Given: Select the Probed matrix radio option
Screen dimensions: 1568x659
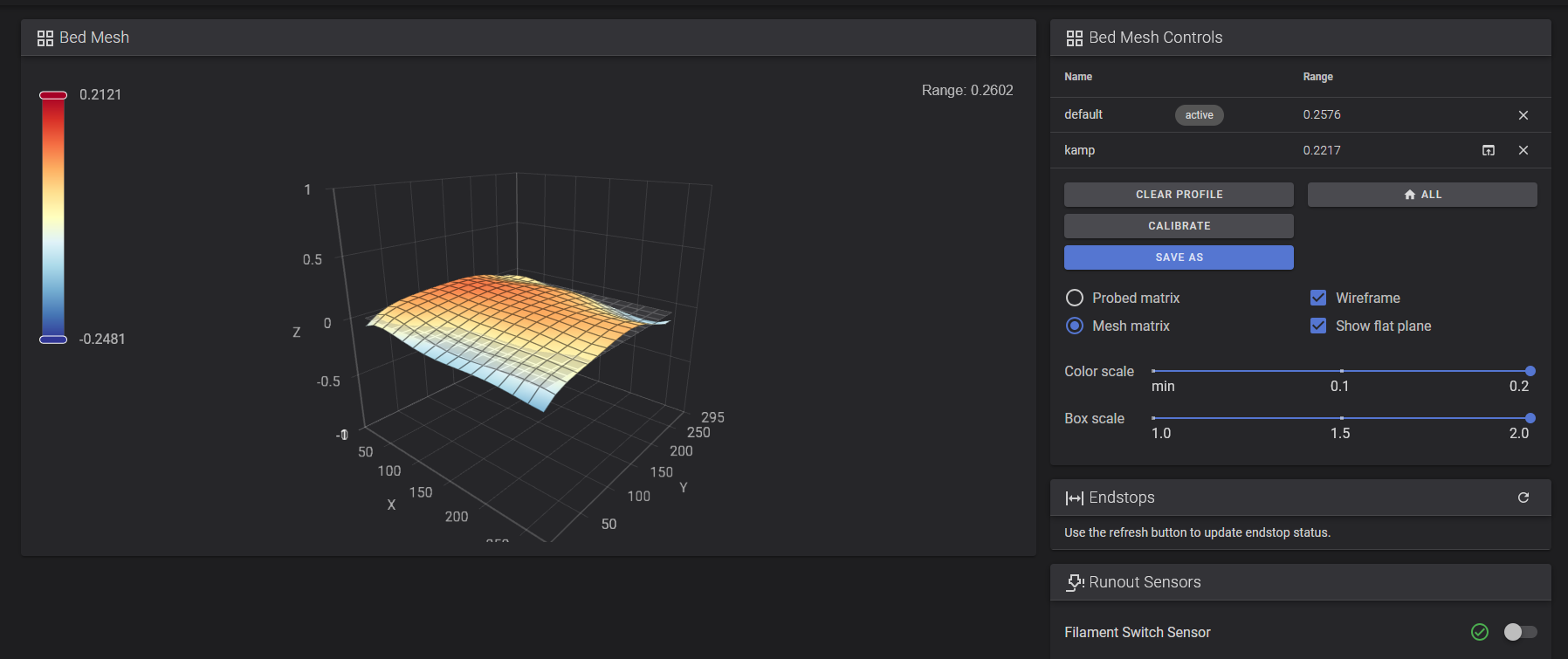Looking at the screenshot, I should coord(1075,299).
